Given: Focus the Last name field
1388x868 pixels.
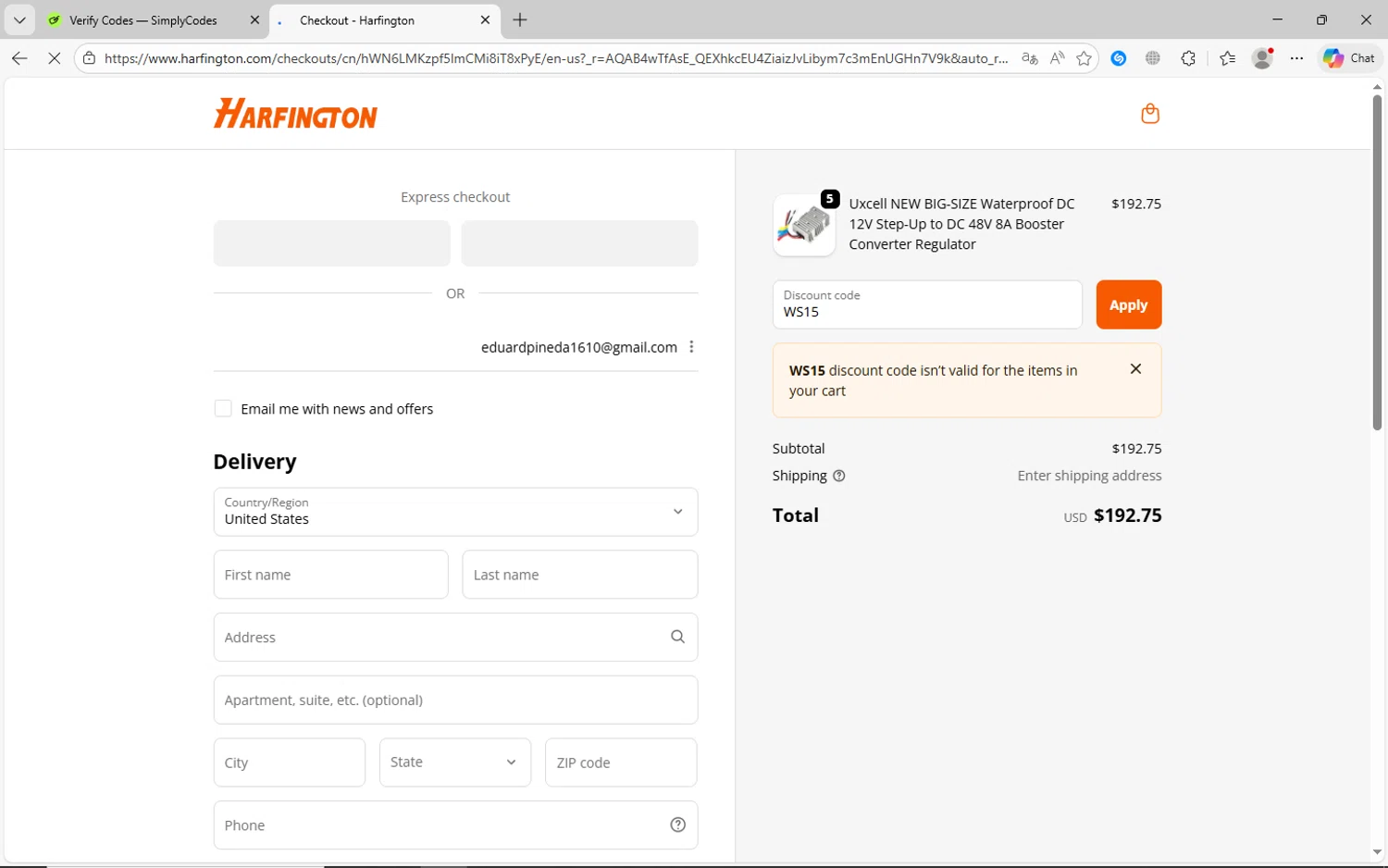Looking at the screenshot, I should 579,575.
